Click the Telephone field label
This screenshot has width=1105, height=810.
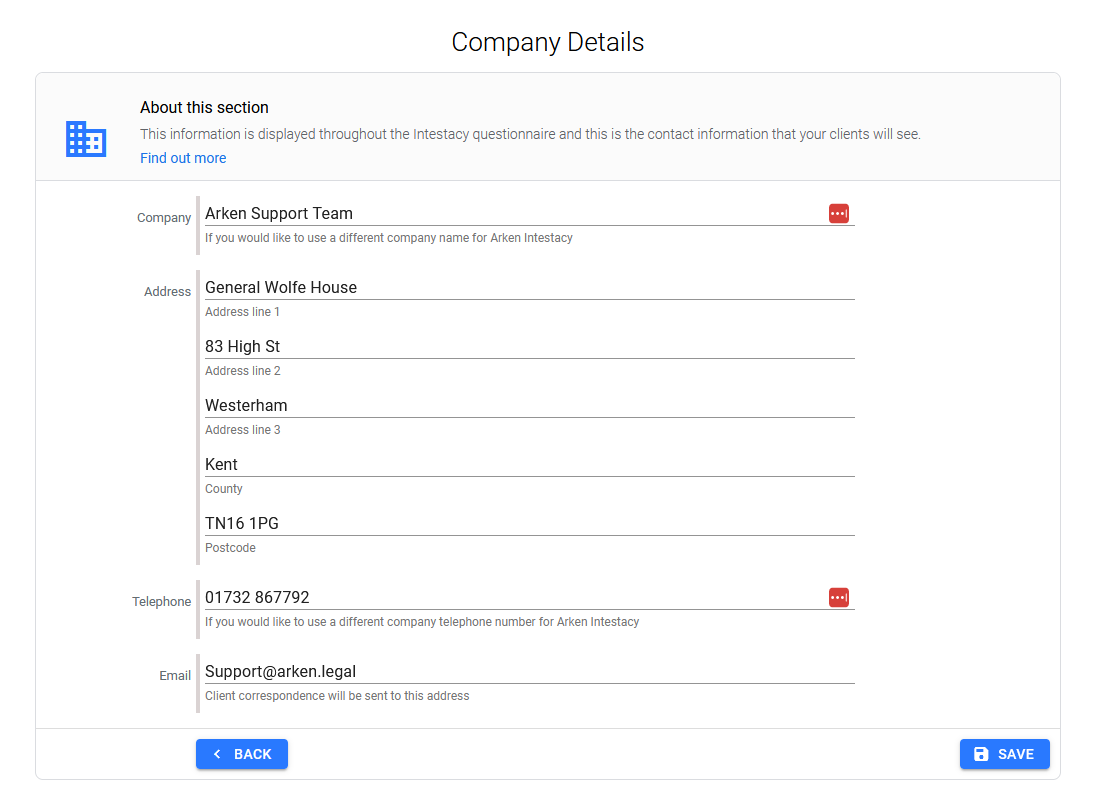[161, 602]
